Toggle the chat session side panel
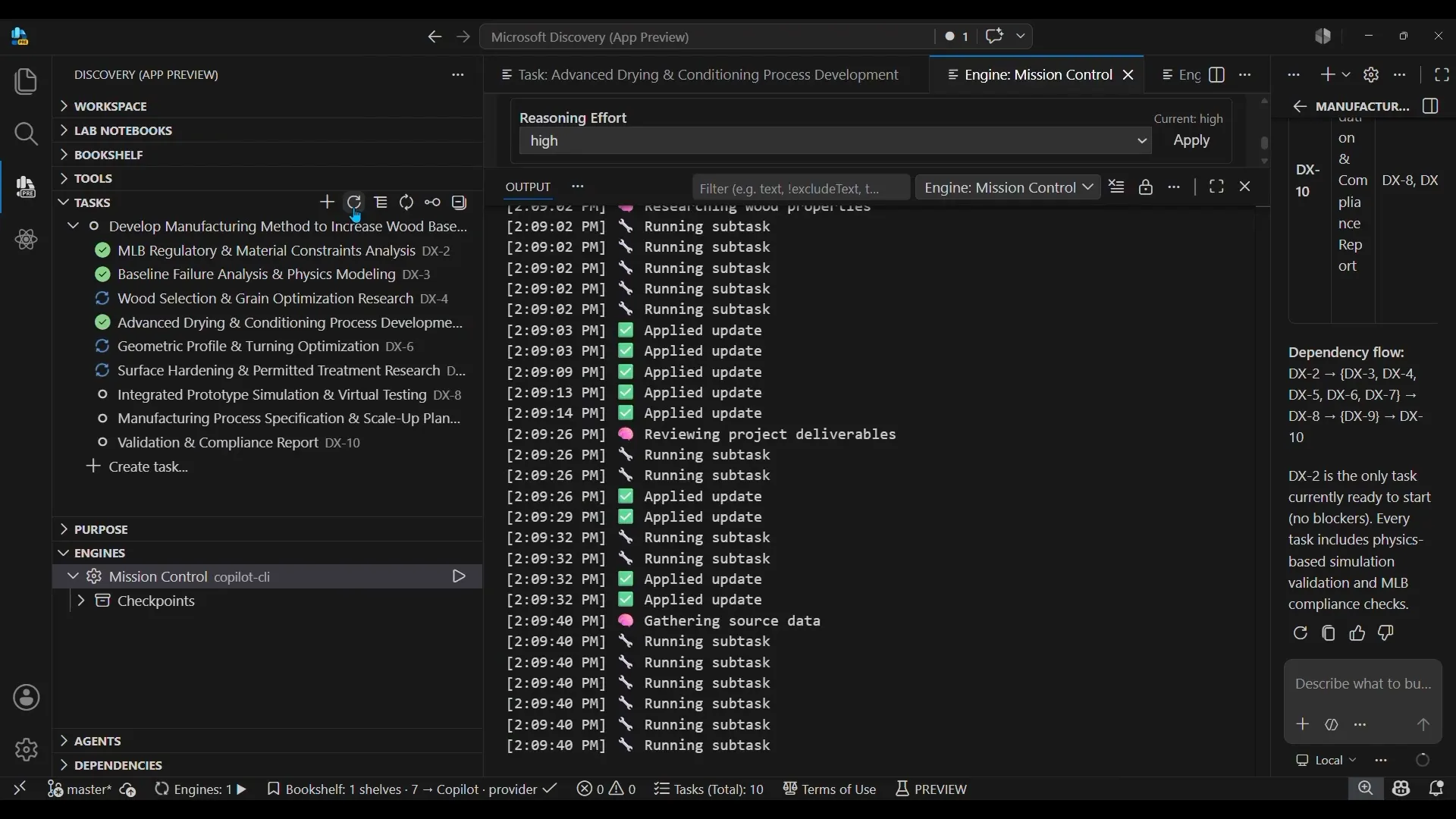 click(x=1431, y=106)
